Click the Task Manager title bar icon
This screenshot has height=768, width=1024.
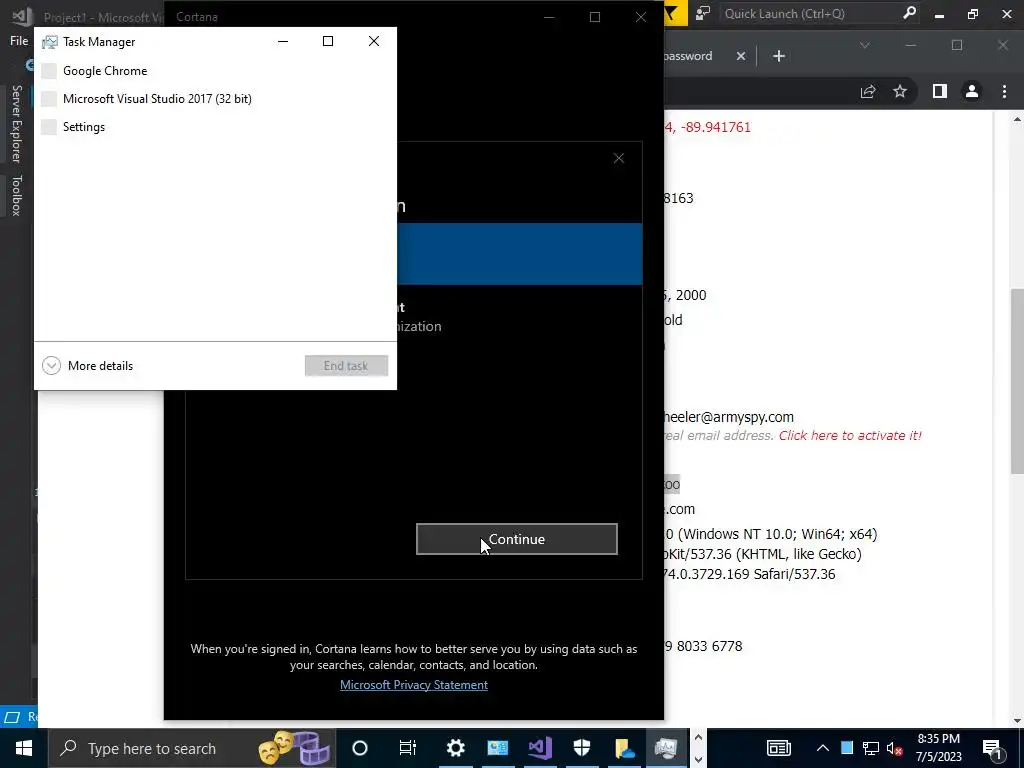coord(50,42)
